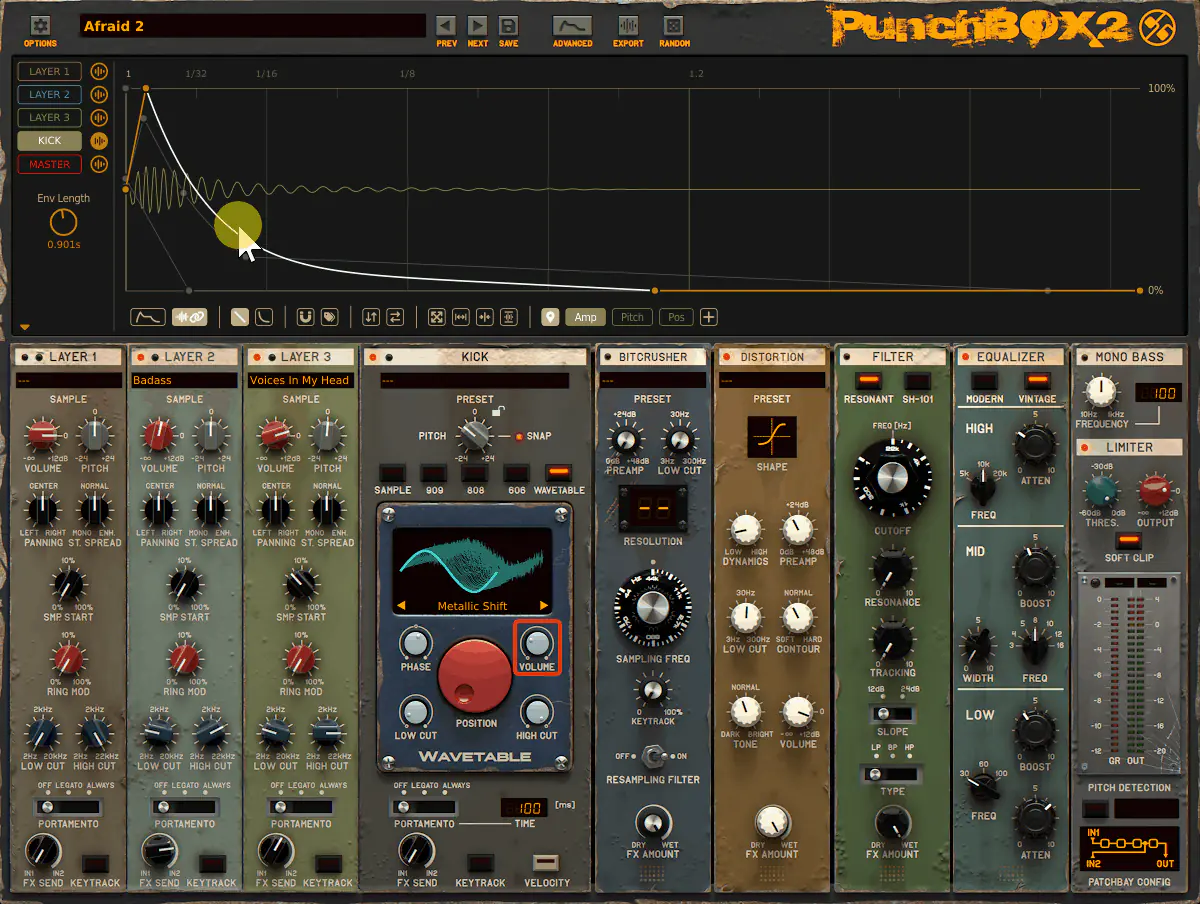The image size is (1200, 904).
Task: Open the Distortion preset selector field
Action: [772, 380]
